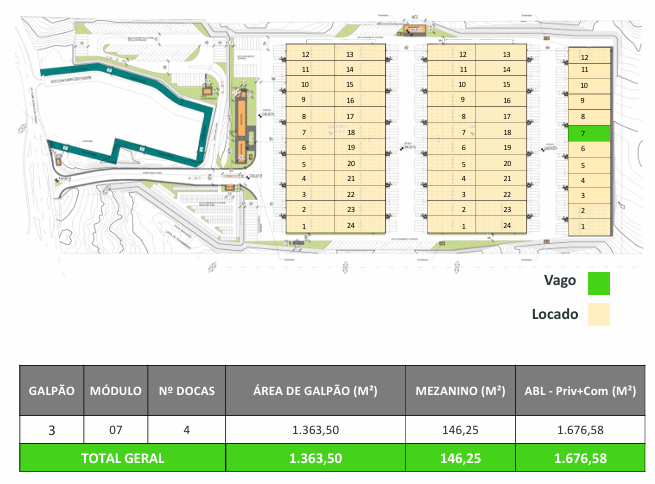The image size is (655, 484).
Task: Click the 07 cell in the Módulo column
Action: pos(114,430)
